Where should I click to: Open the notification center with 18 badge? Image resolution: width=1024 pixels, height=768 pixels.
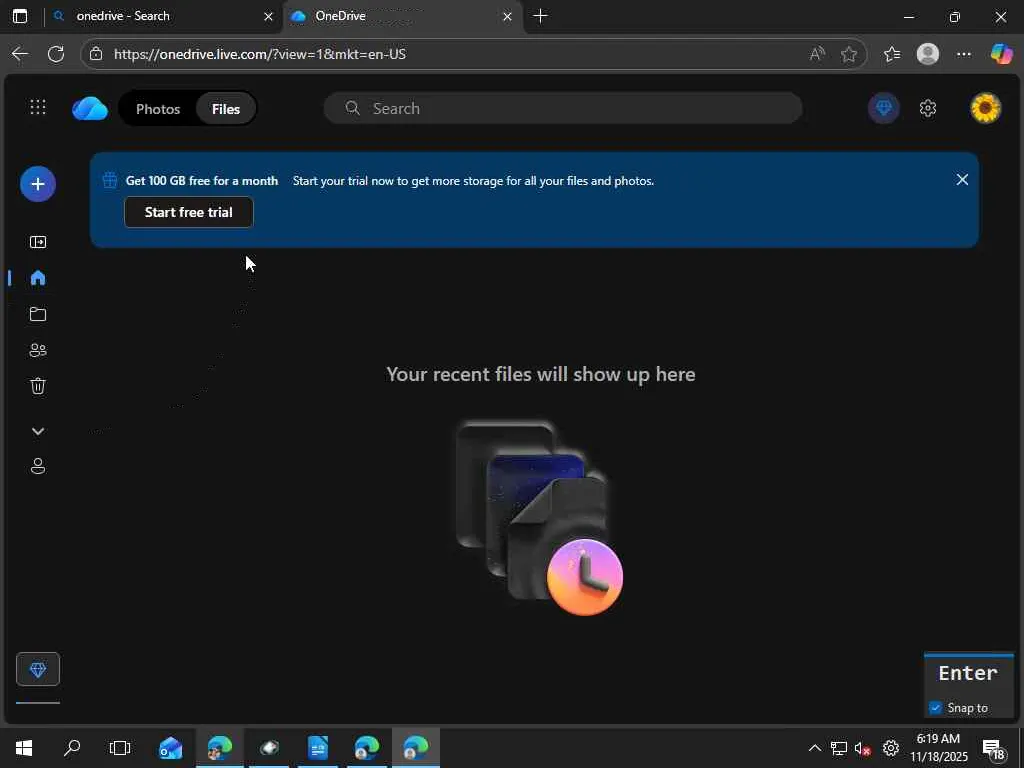point(995,749)
